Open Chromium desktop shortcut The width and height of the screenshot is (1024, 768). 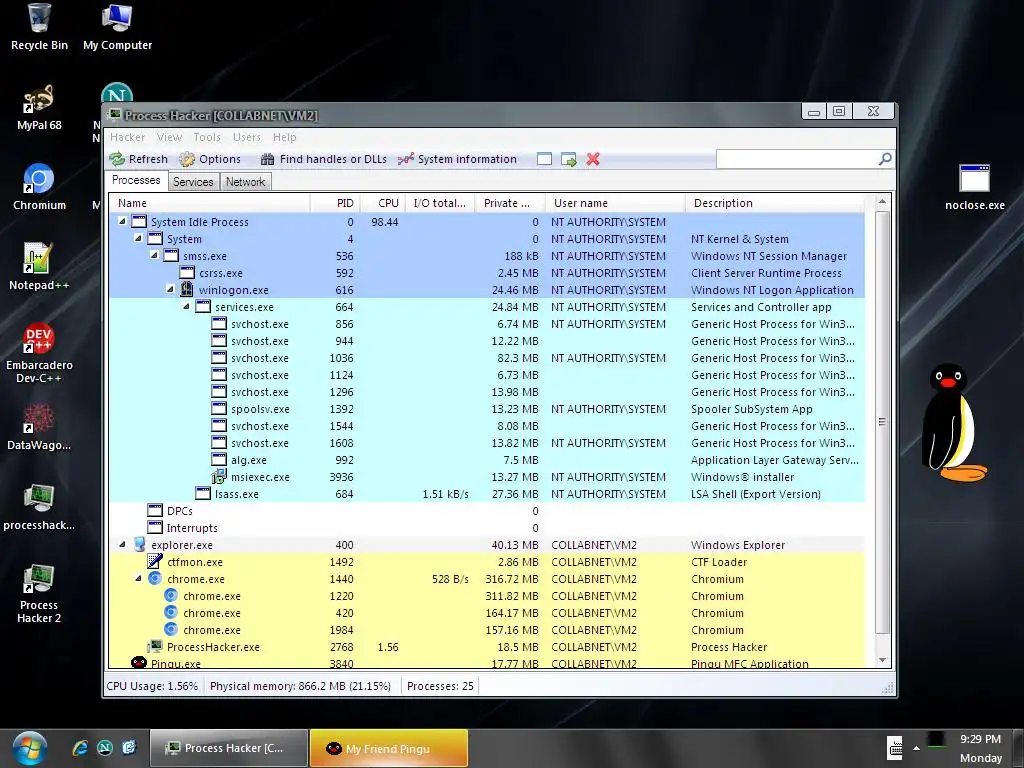tap(39, 187)
